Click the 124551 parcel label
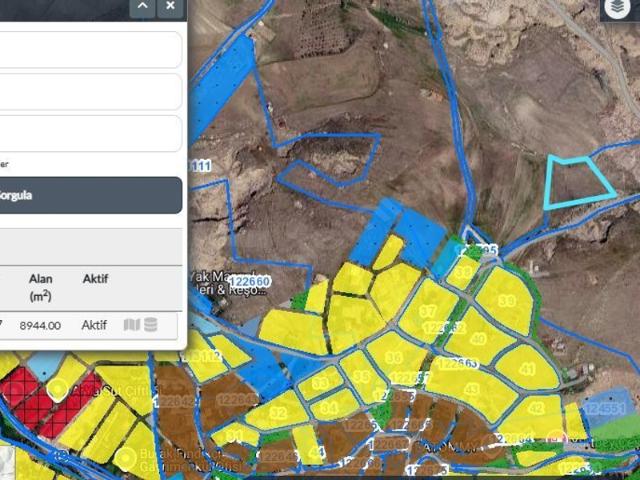This screenshot has height=480, width=640. coord(604,408)
